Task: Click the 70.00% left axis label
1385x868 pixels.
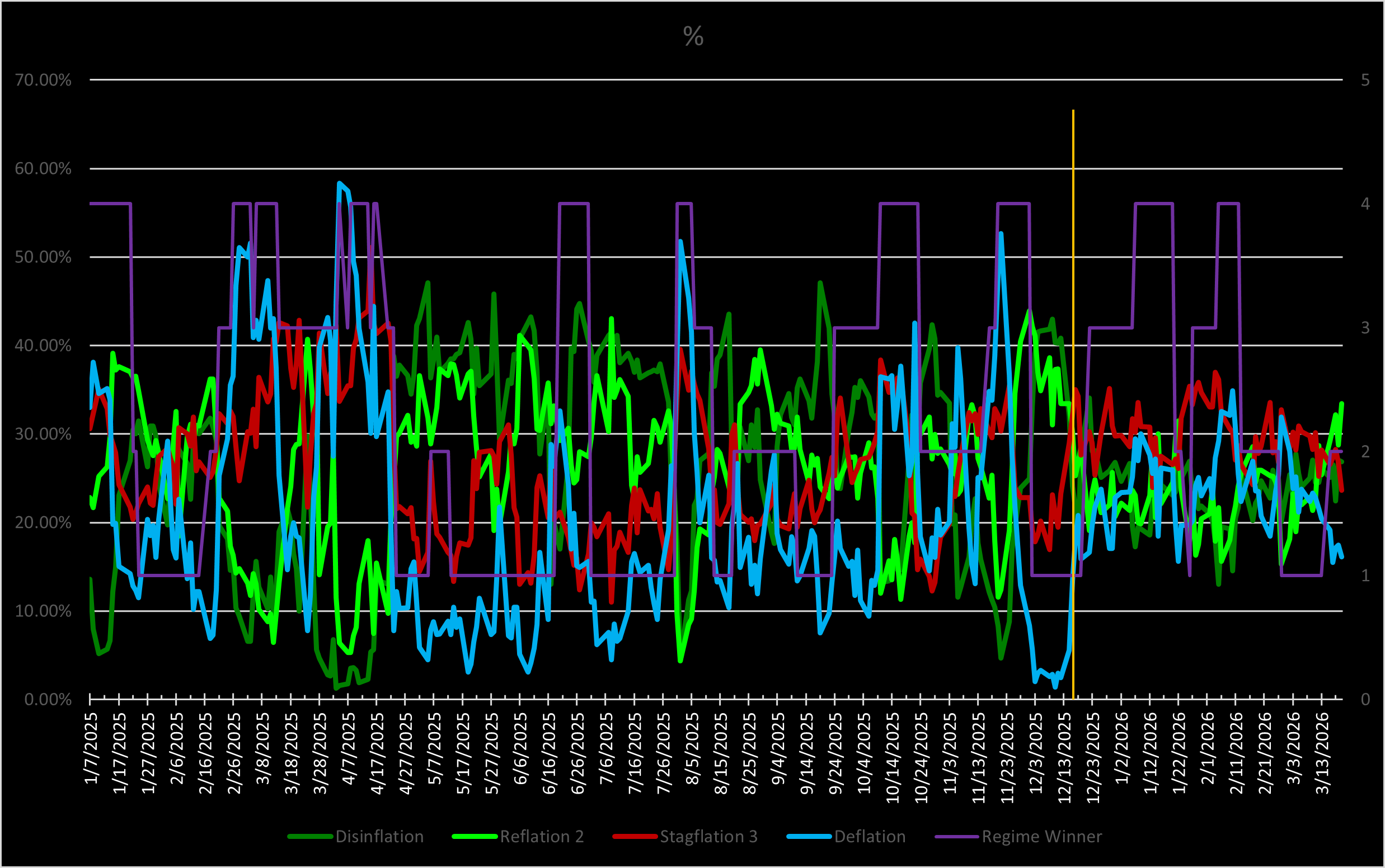Action: pos(43,80)
